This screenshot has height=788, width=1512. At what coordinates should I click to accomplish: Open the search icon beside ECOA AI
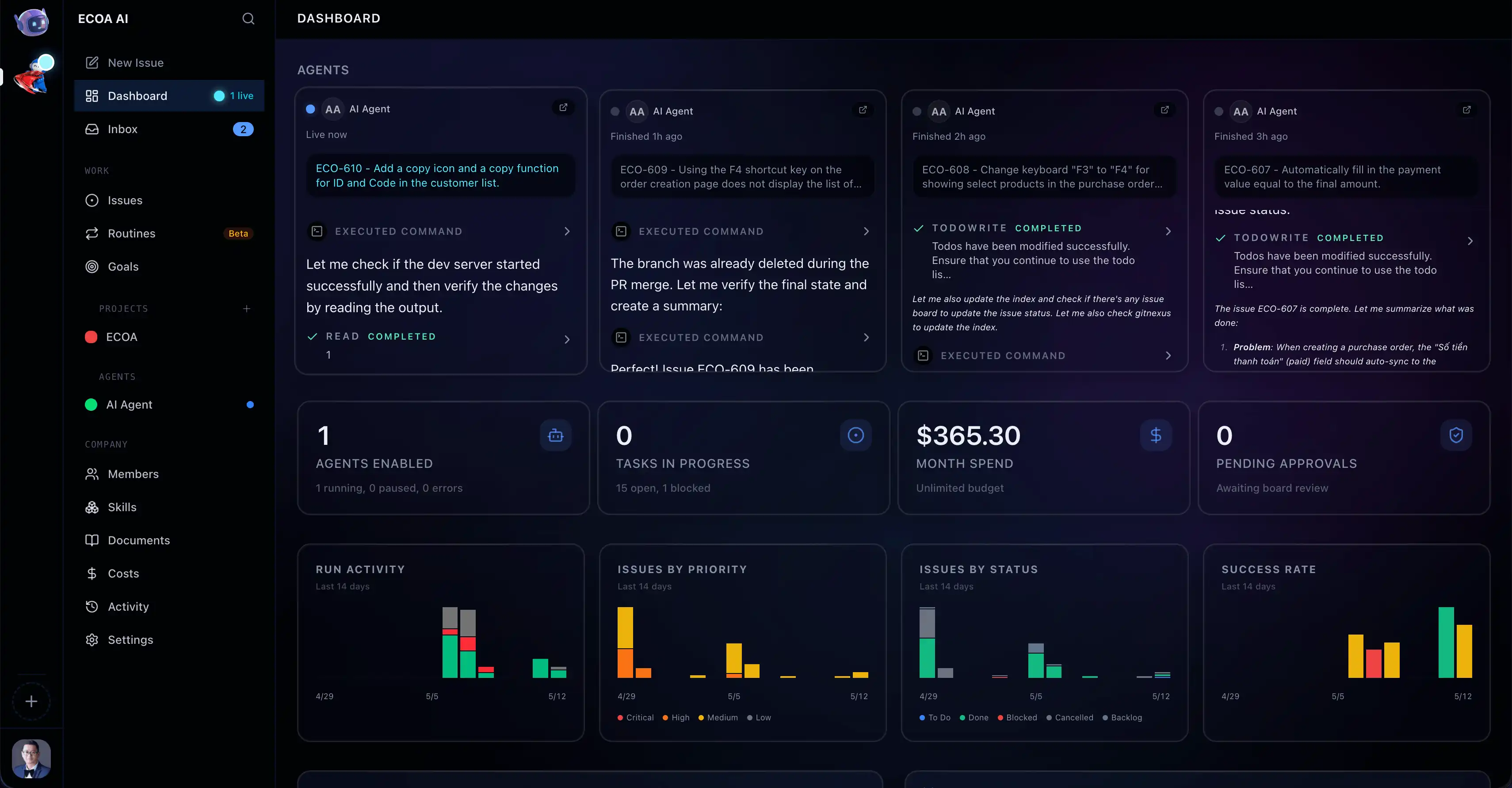coord(248,19)
